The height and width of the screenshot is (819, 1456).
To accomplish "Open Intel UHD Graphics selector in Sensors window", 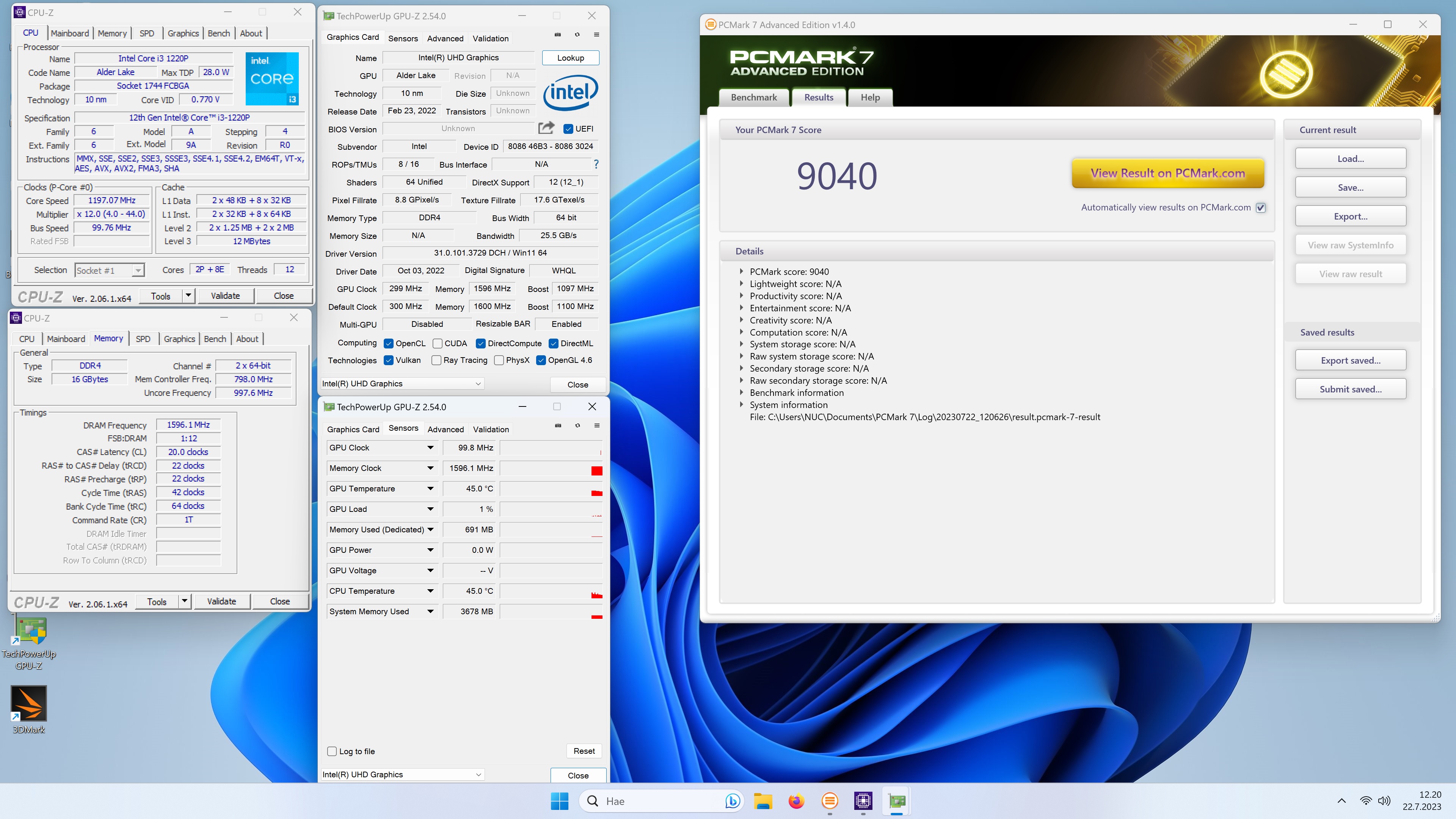I will [x=402, y=774].
